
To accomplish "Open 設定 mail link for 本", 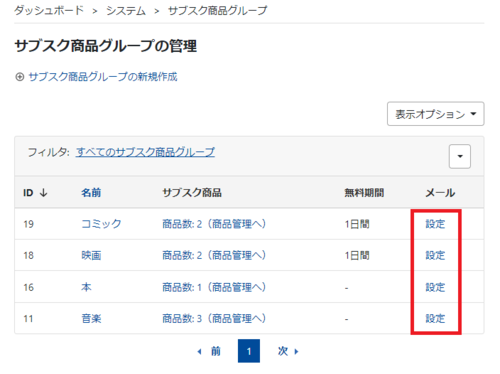I will pos(435,287).
